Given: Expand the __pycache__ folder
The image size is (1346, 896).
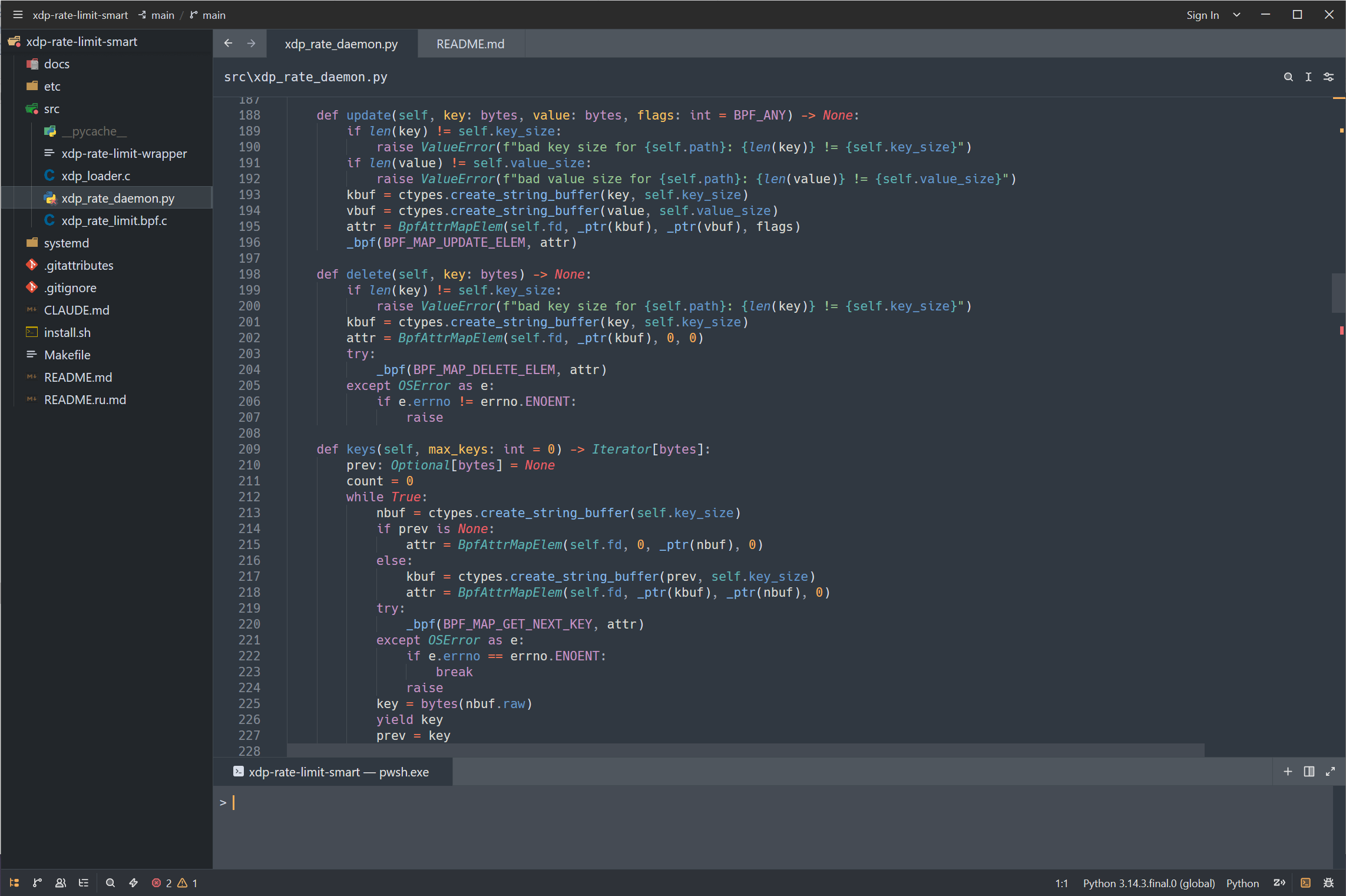Looking at the screenshot, I should tap(106, 131).
